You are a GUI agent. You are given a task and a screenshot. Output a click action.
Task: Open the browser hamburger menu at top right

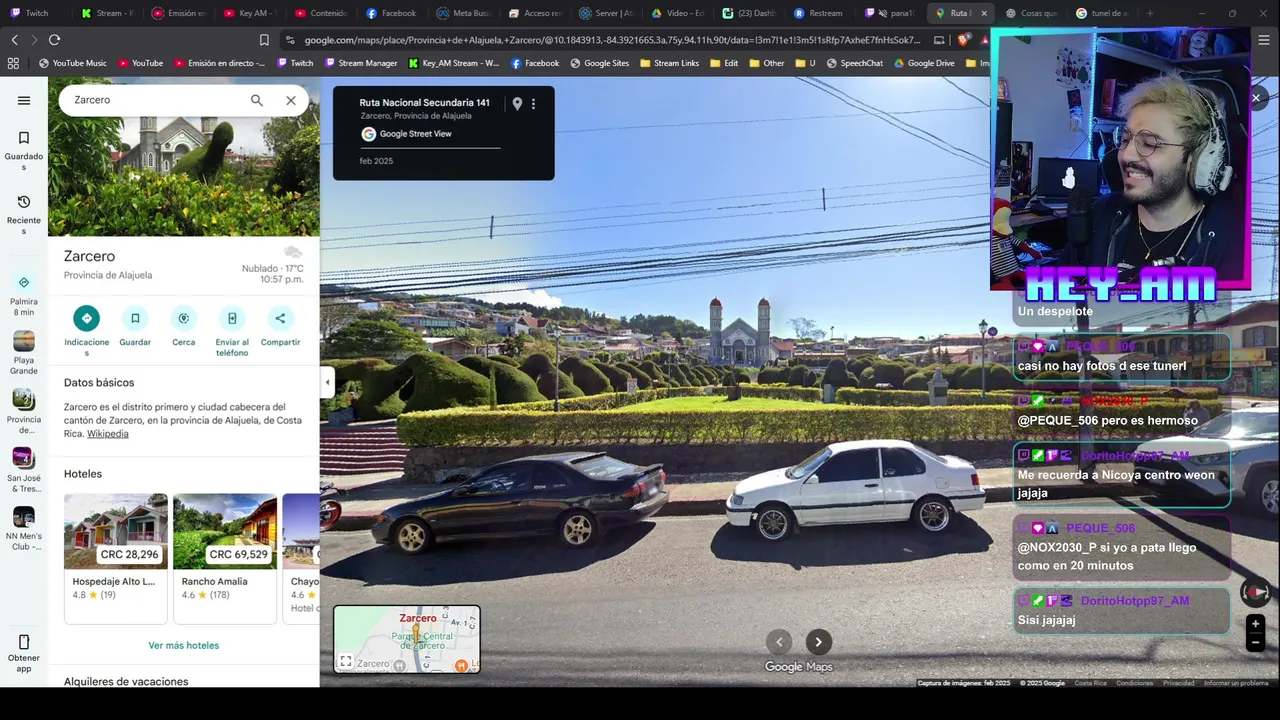tap(1264, 40)
